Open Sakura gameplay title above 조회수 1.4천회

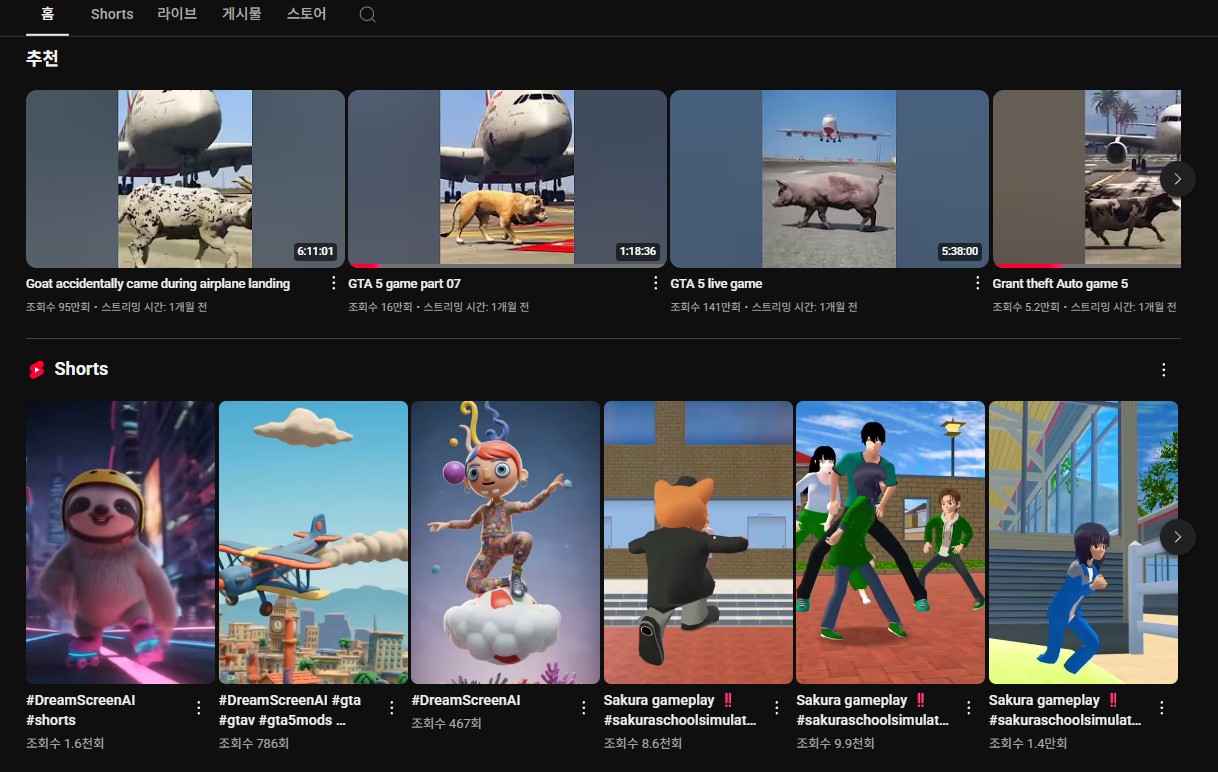pyautogui.click(x=1065, y=710)
